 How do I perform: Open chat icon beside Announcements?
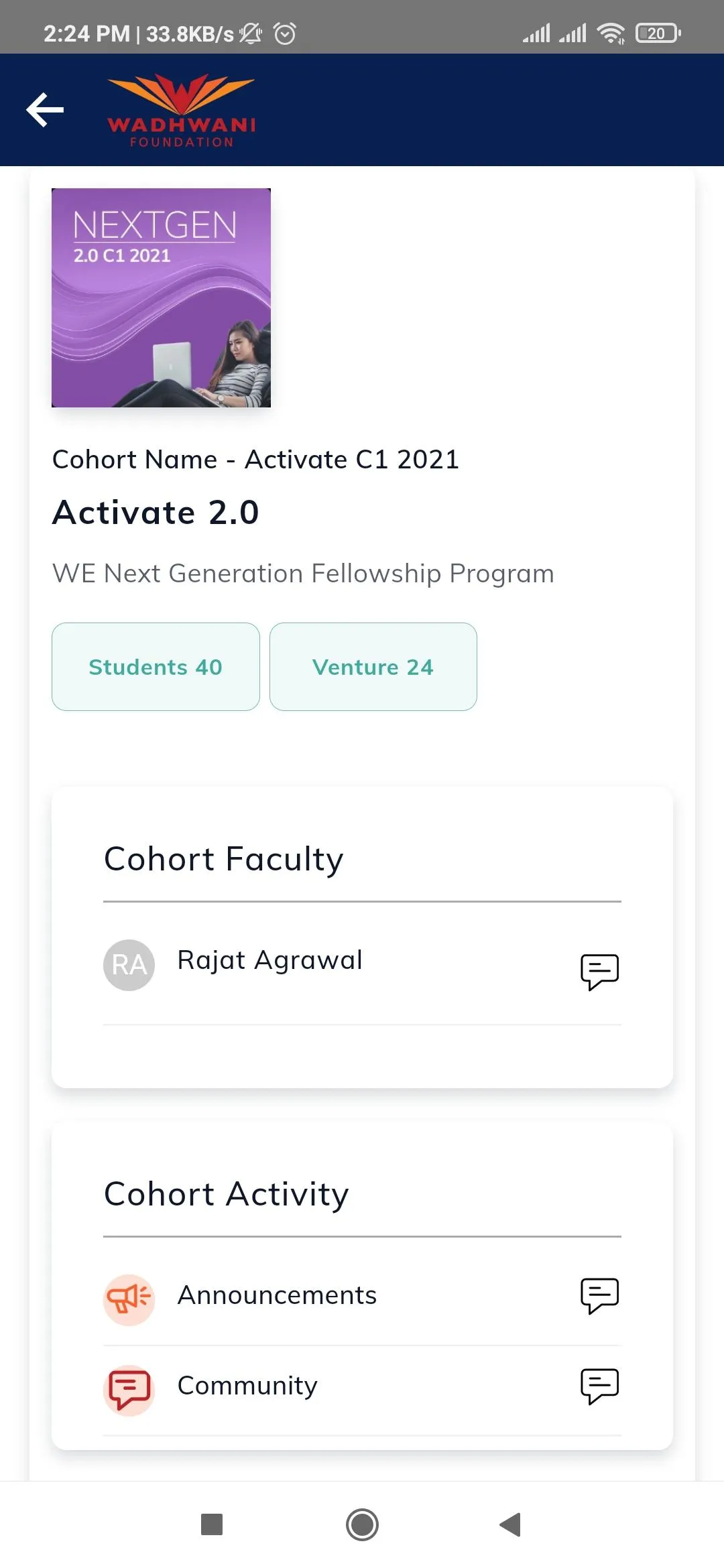click(599, 1295)
